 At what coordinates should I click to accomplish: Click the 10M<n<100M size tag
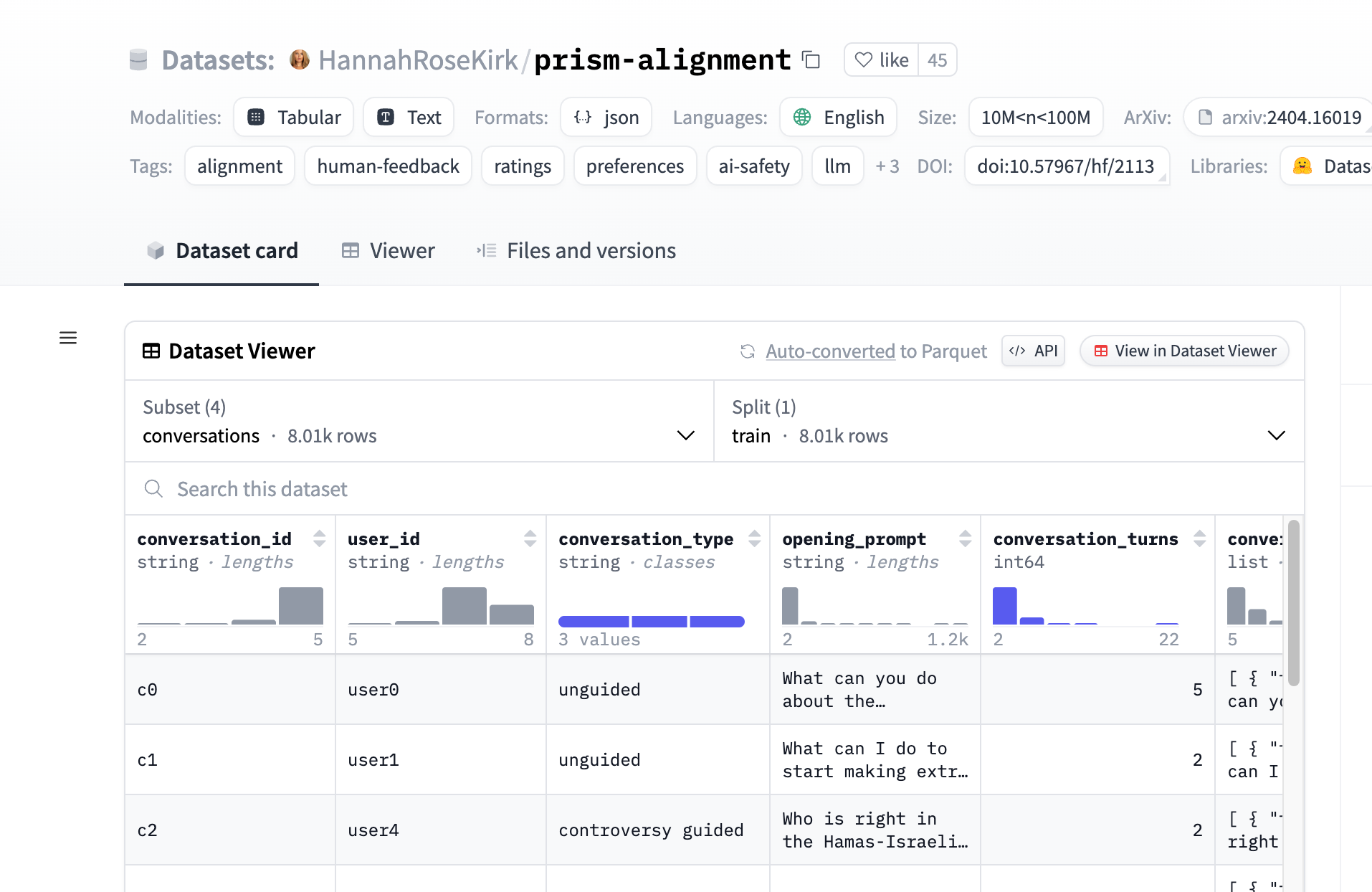point(1036,118)
